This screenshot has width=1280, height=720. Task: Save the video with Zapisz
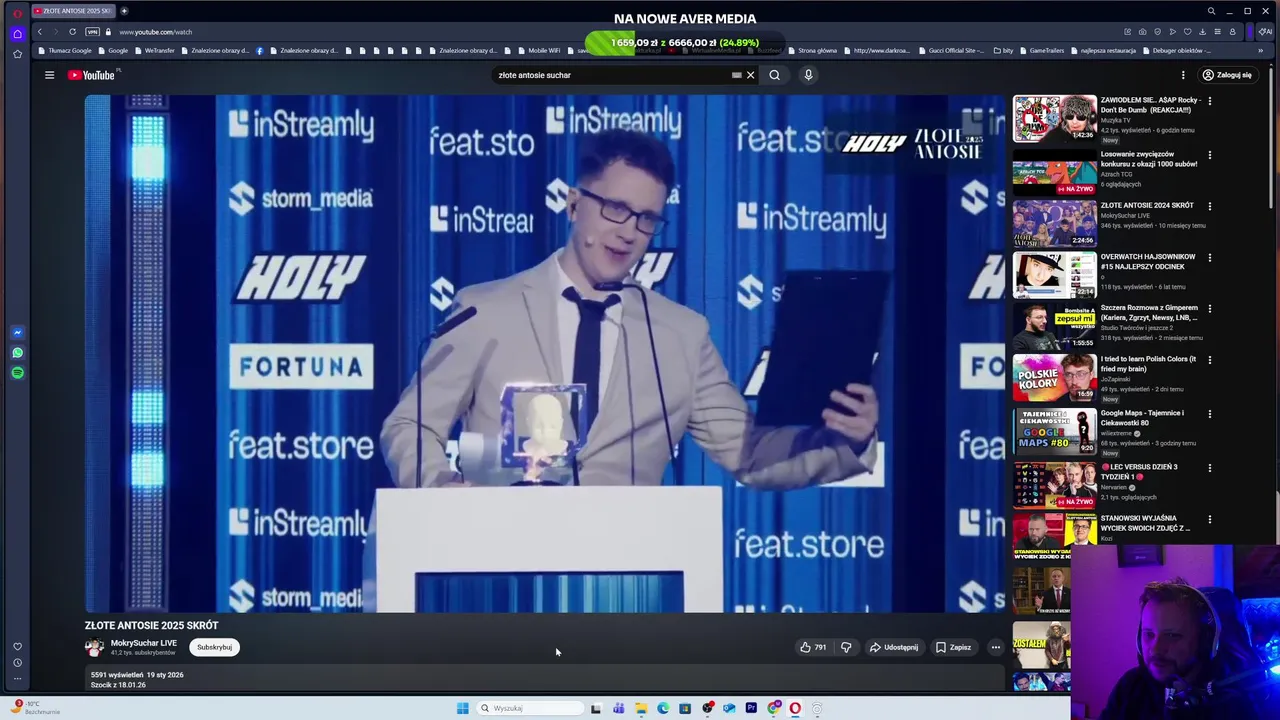click(953, 647)
